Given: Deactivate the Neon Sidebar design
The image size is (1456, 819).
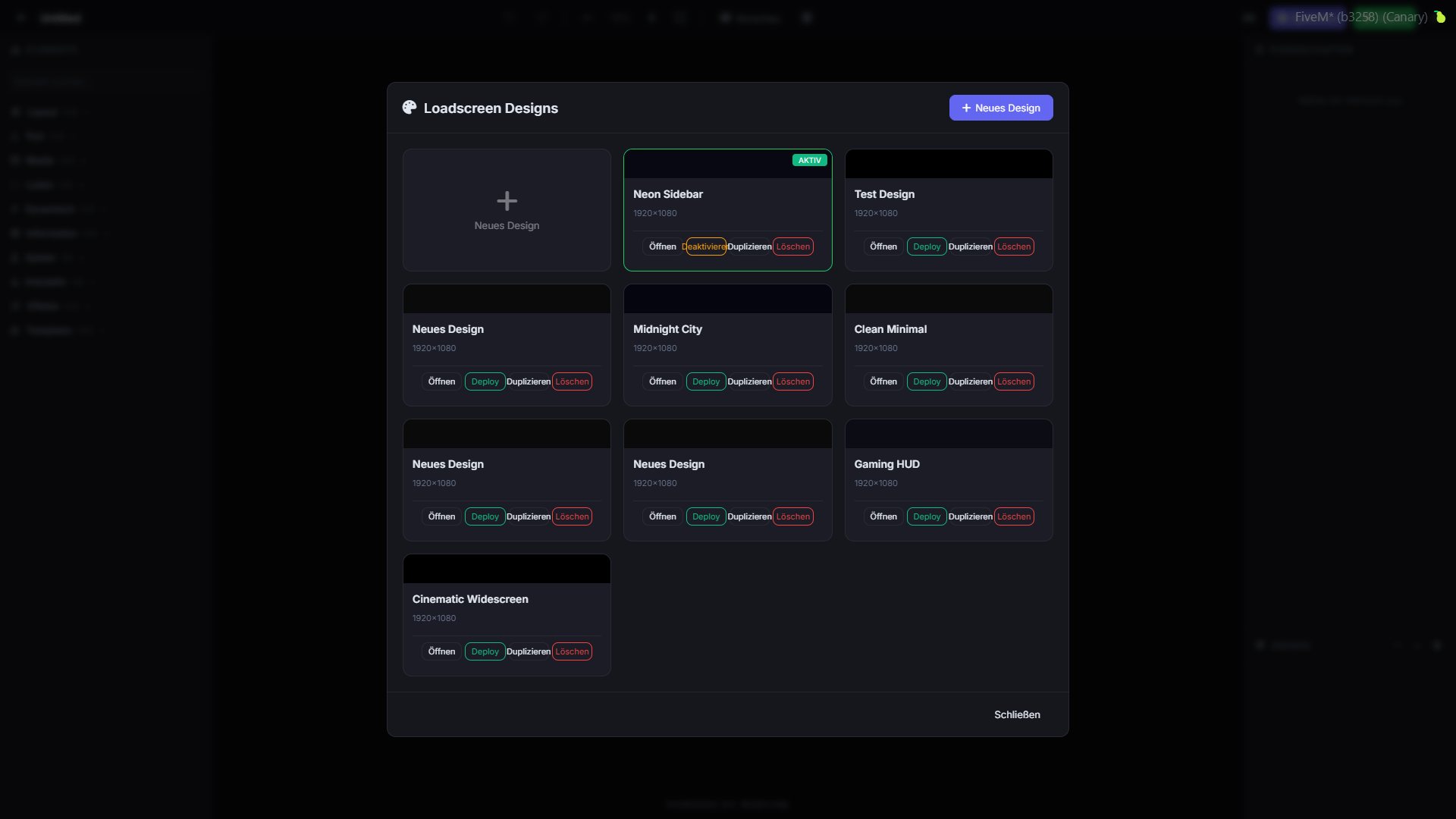Looking at the screenshot, I should point(706,246).
